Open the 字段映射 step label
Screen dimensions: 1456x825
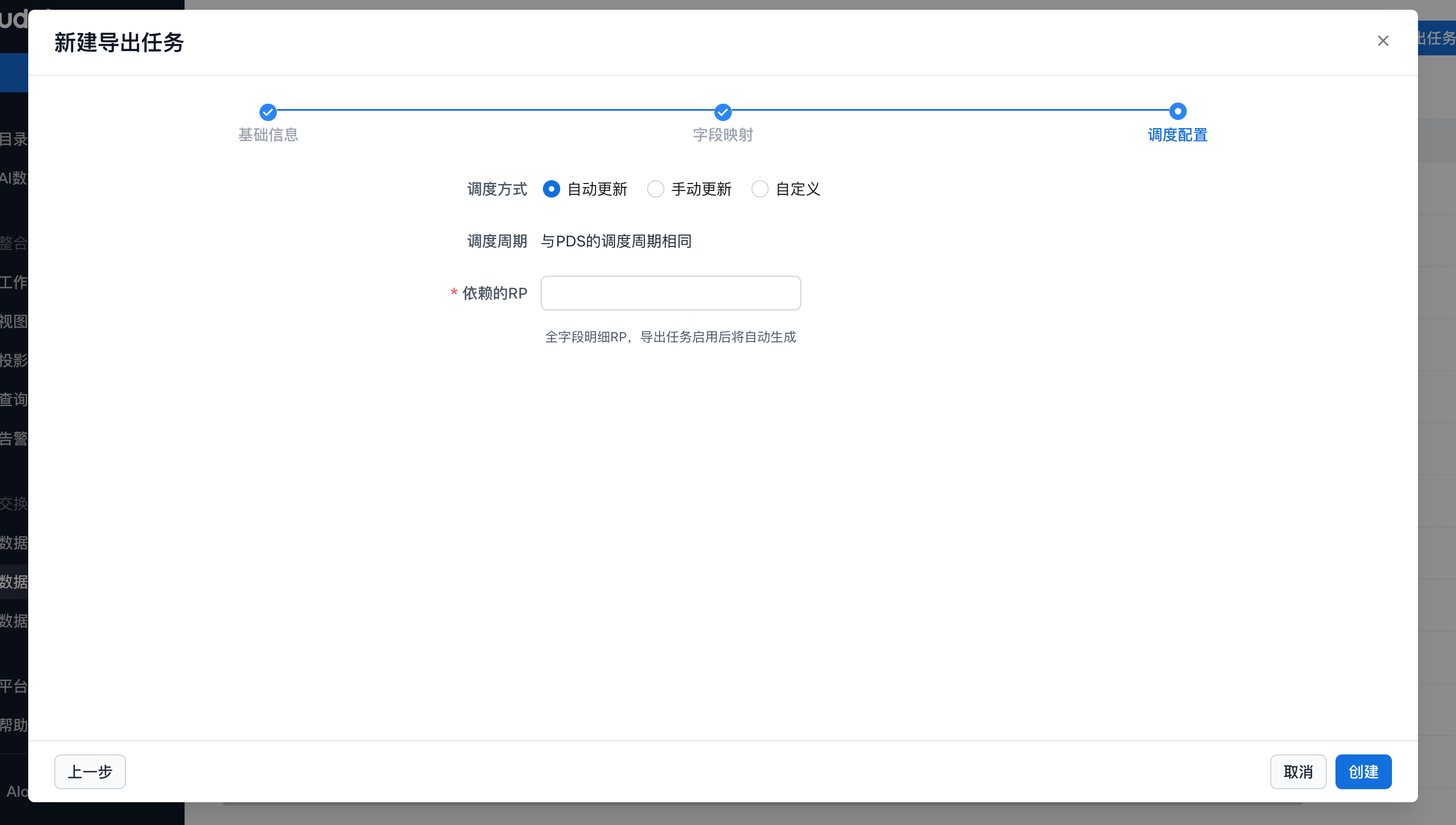(x=723, y=135)
